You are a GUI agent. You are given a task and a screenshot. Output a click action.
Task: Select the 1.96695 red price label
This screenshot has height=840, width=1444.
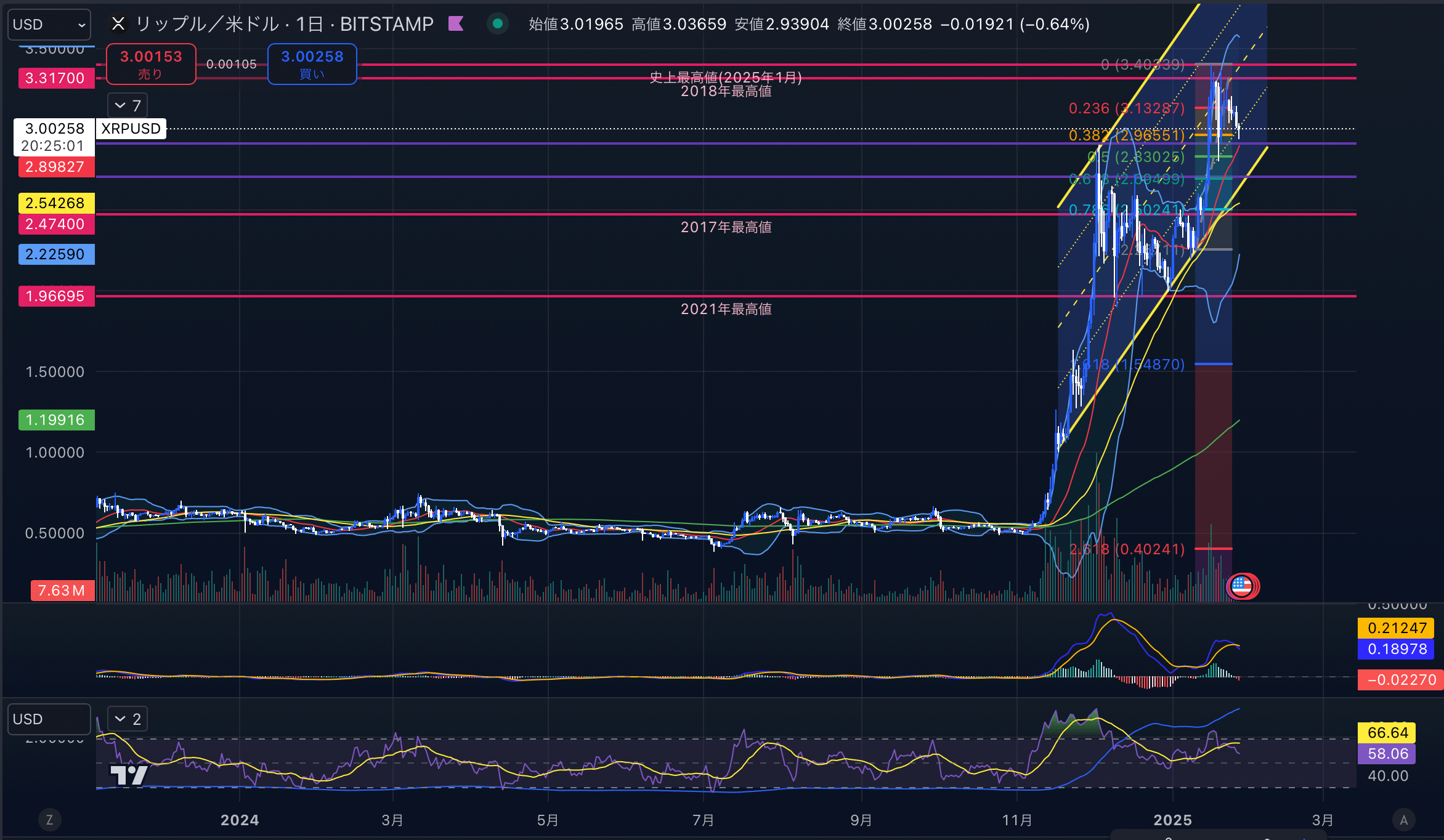tap(56, 296)
